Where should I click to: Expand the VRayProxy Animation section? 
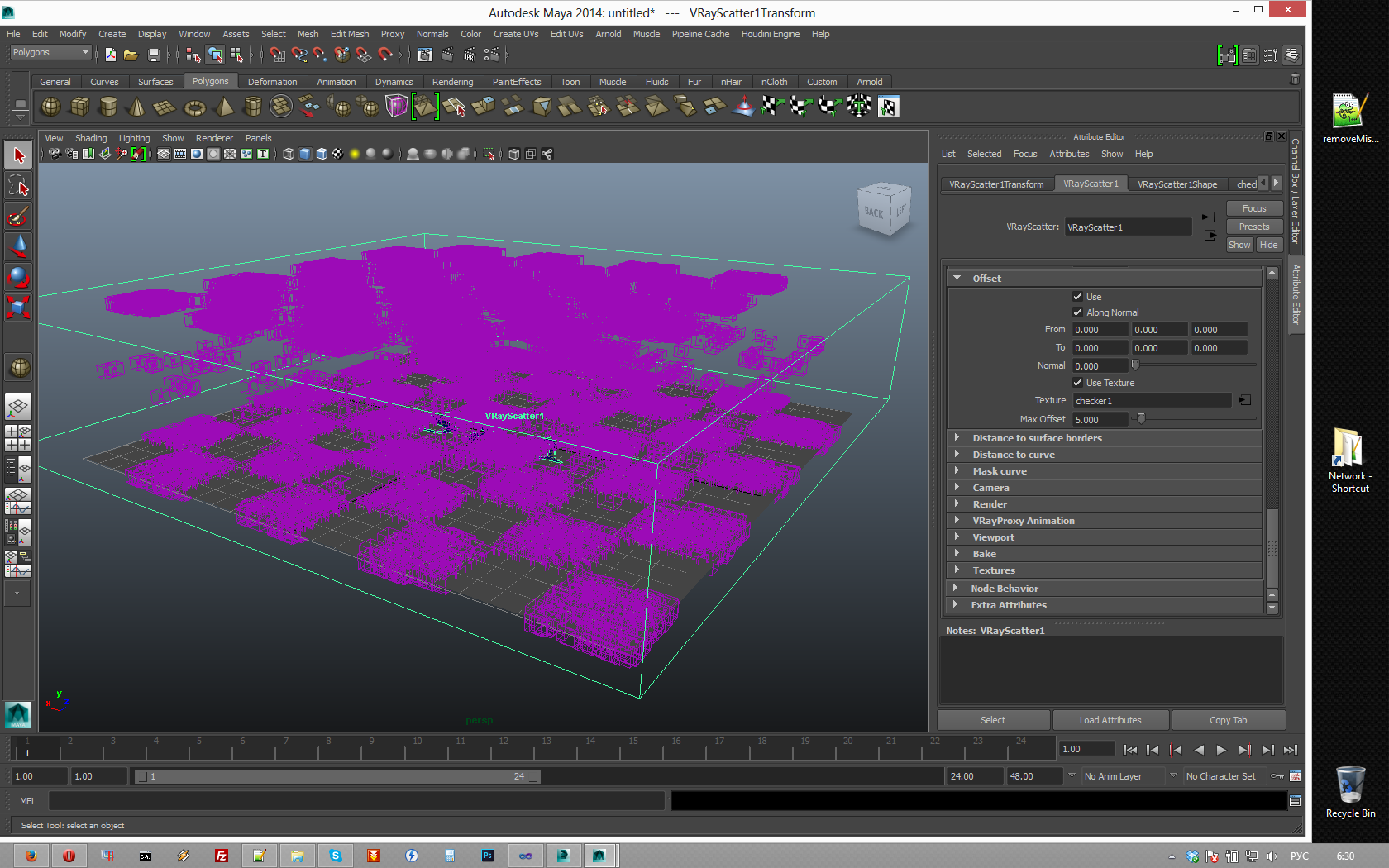[1105, 521]
